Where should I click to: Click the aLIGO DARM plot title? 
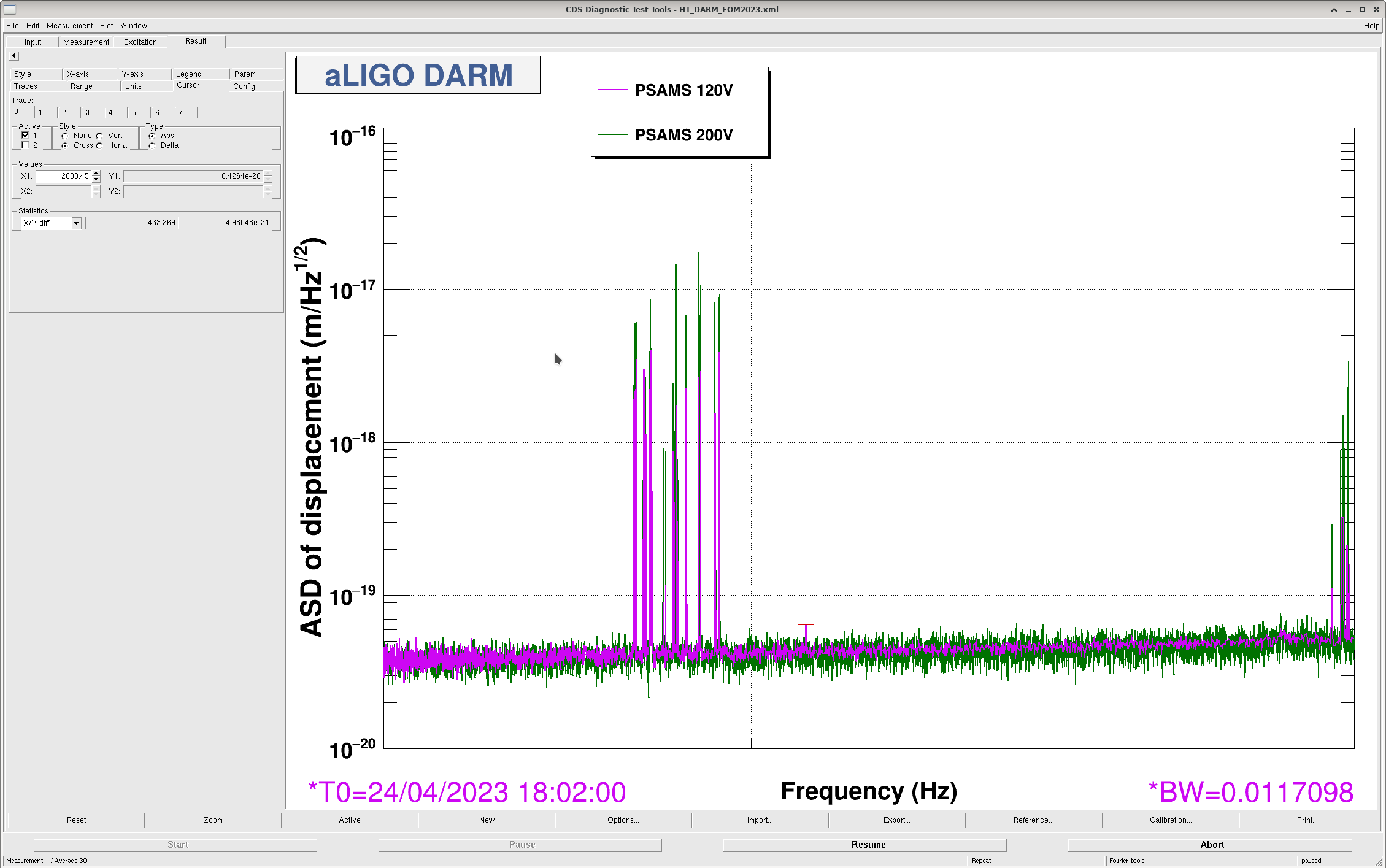click(418, 75)
